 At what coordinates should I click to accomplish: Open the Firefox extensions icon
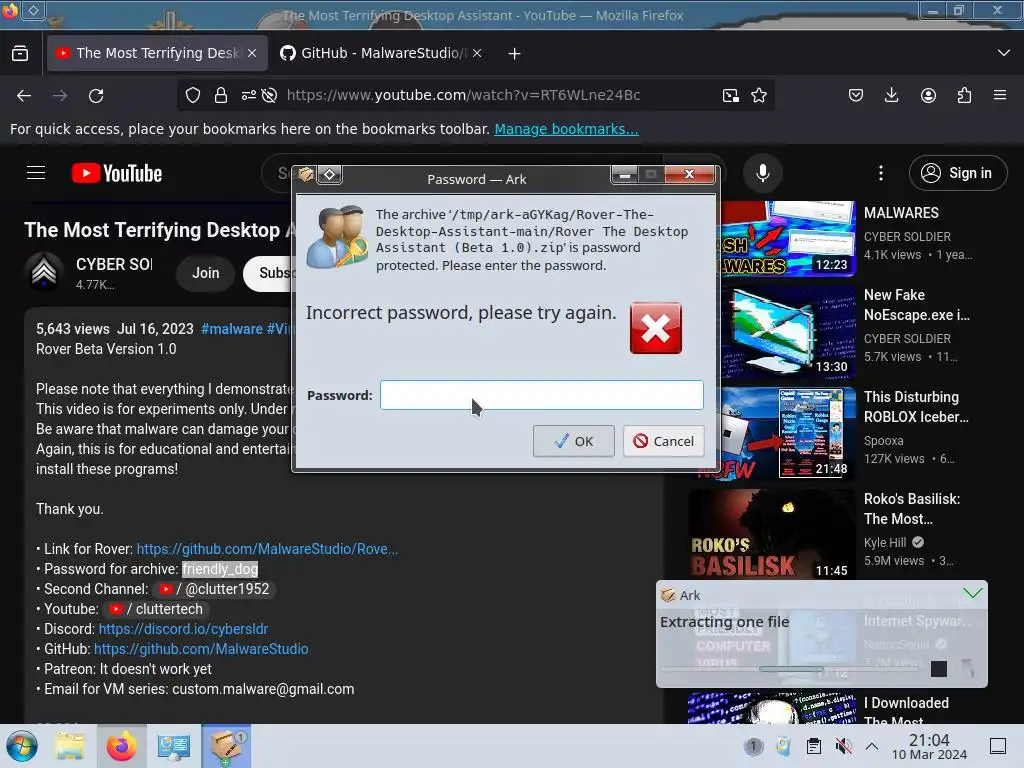tap(964, 95)
